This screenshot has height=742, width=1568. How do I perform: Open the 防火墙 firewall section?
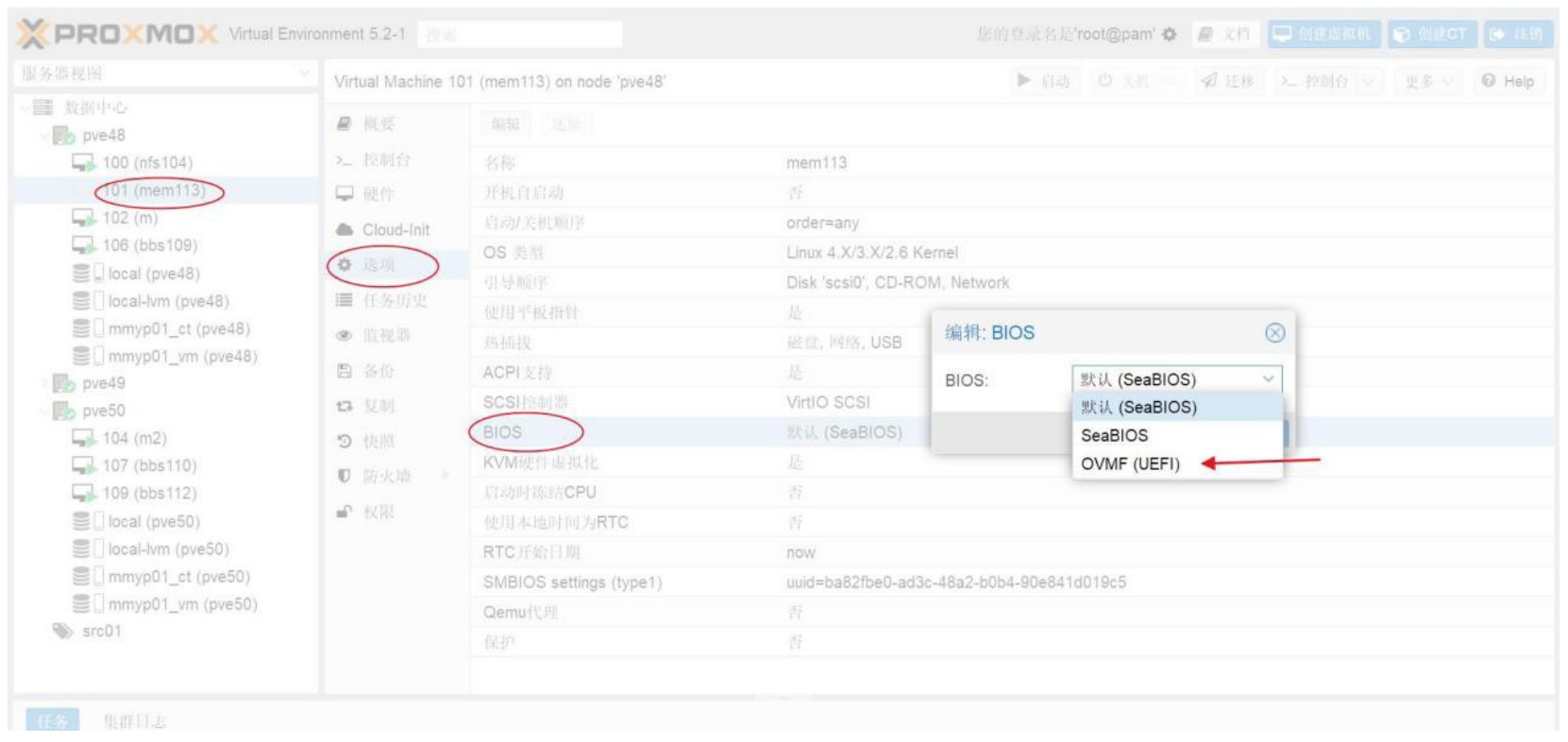point(397,476)
